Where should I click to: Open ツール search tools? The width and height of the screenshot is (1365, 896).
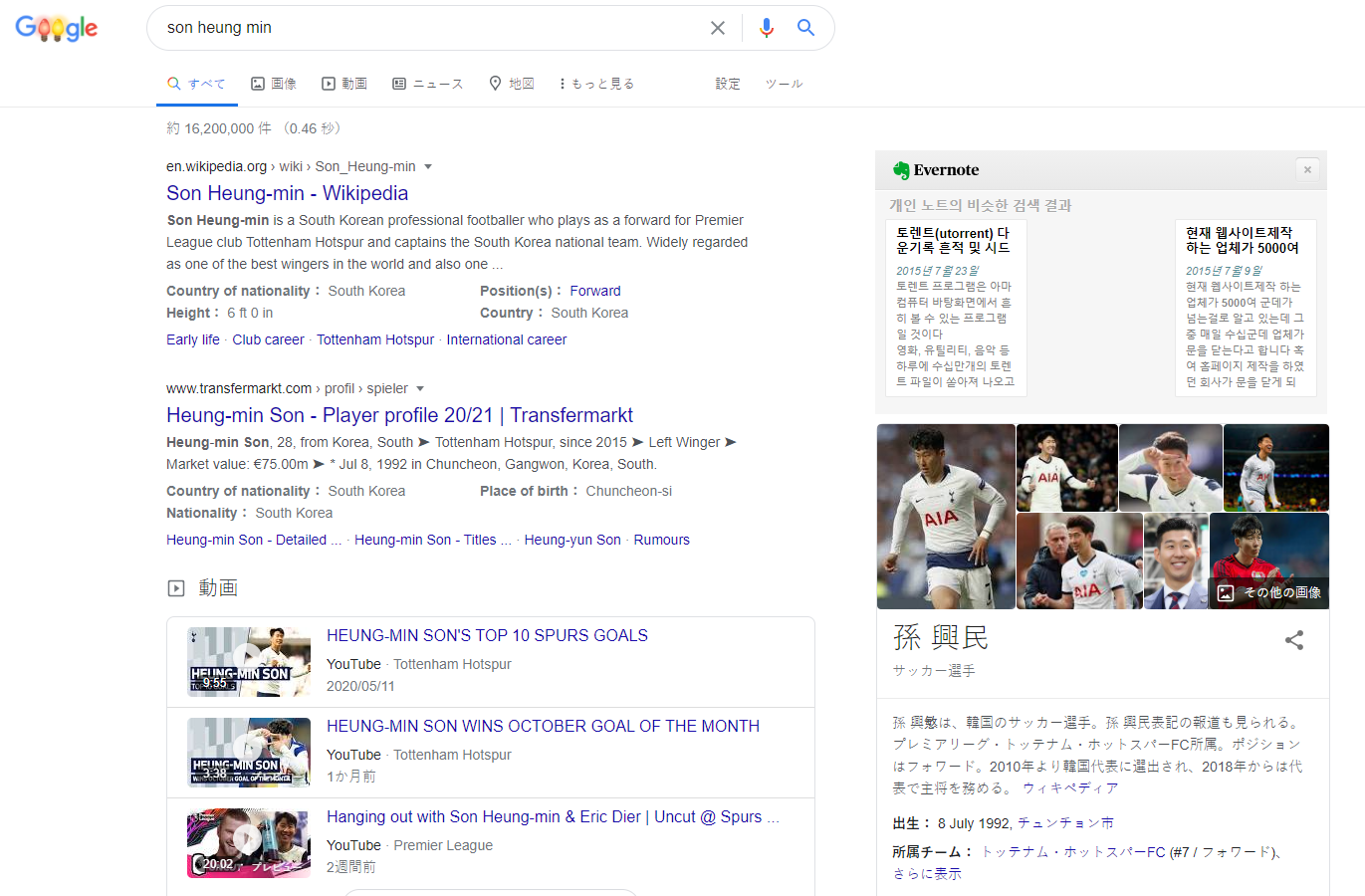tap(784, 84)
